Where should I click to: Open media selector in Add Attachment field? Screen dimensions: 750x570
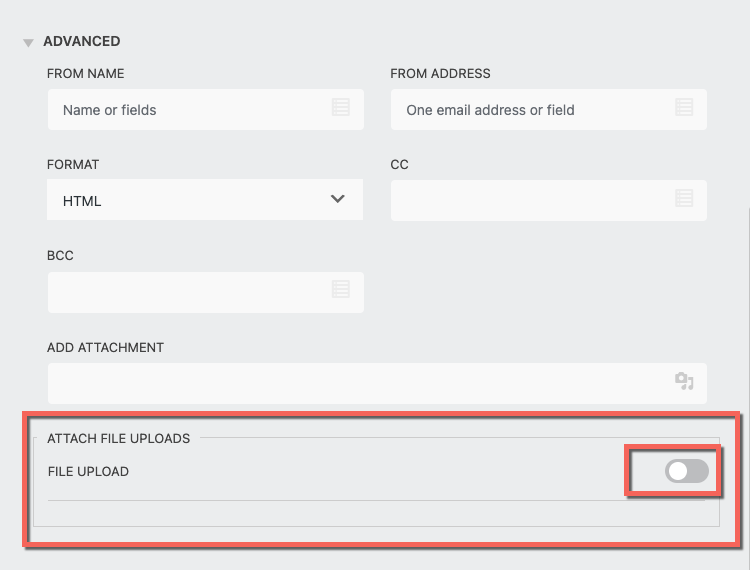pos(684,382)
